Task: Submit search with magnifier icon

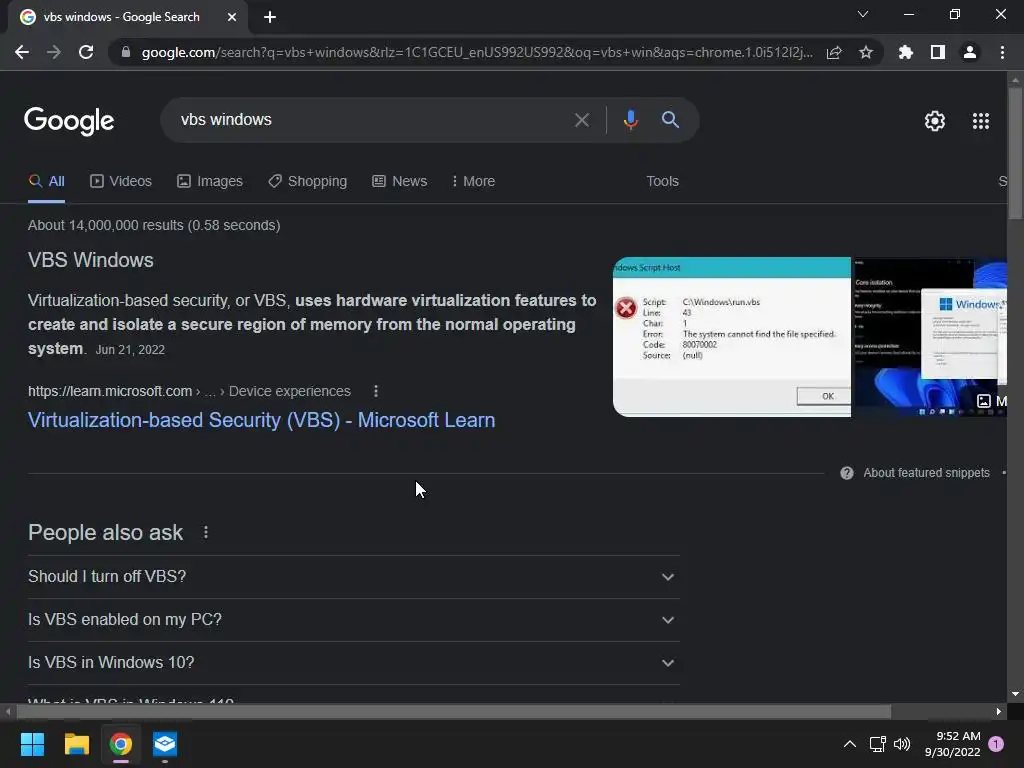Action: point(670,120)
